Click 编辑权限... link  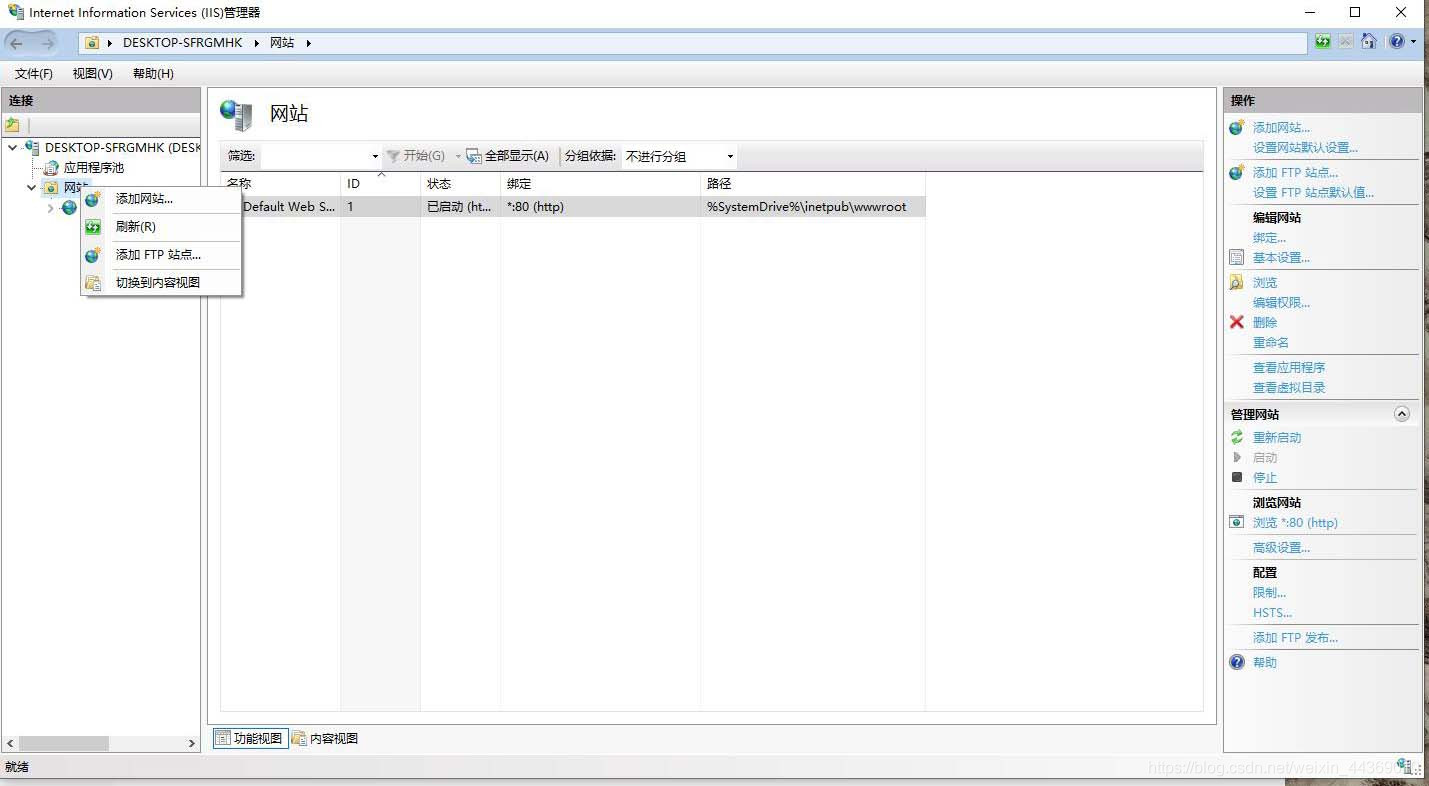pos(1281,302)
